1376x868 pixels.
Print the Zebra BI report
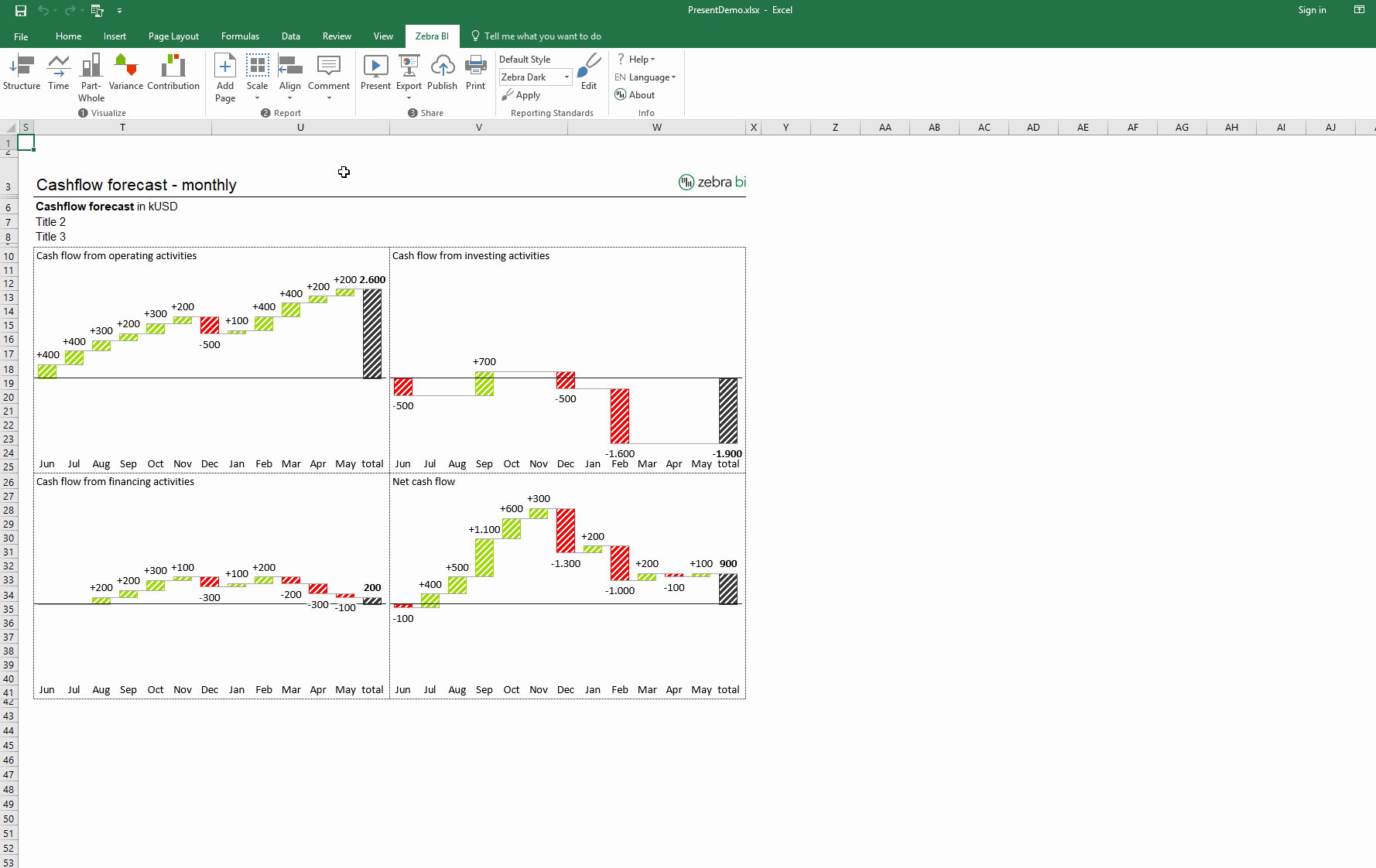tap(475, 73)
